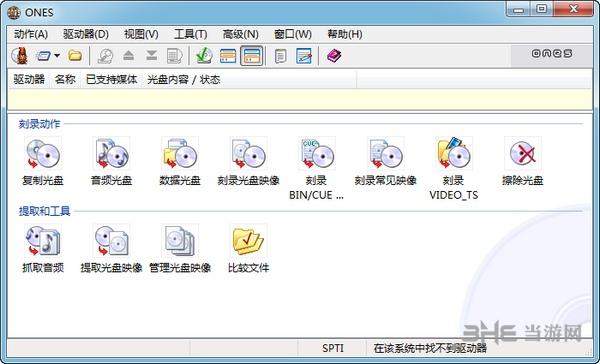This screenshot has width=600, height=364.
Task: Open the 高级(N) menu
Action: 241,34
